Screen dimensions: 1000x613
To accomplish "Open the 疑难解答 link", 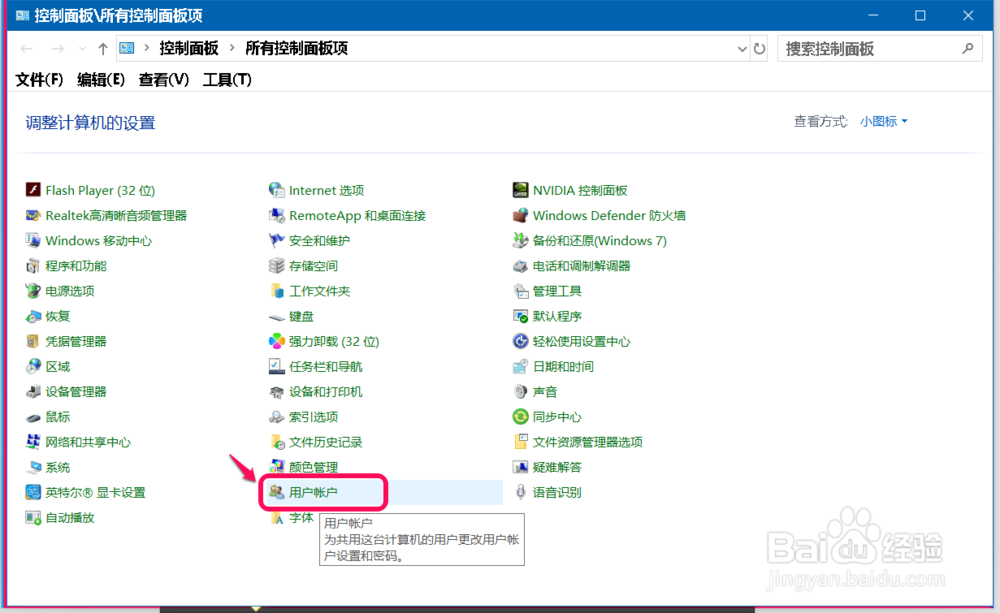I will click(557, 468).
